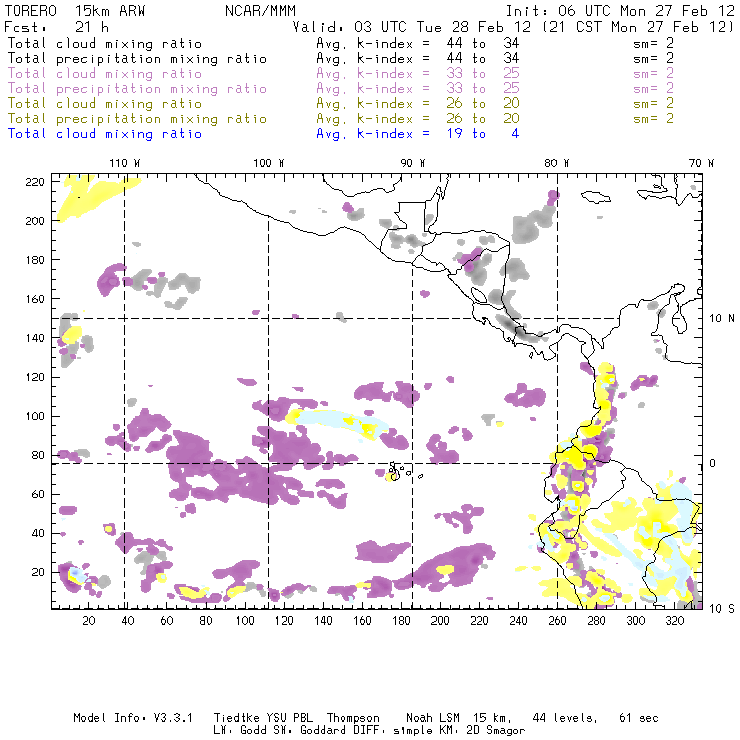Click the "70 W" longitude label

pyautogui.click(x=701, y=163)
